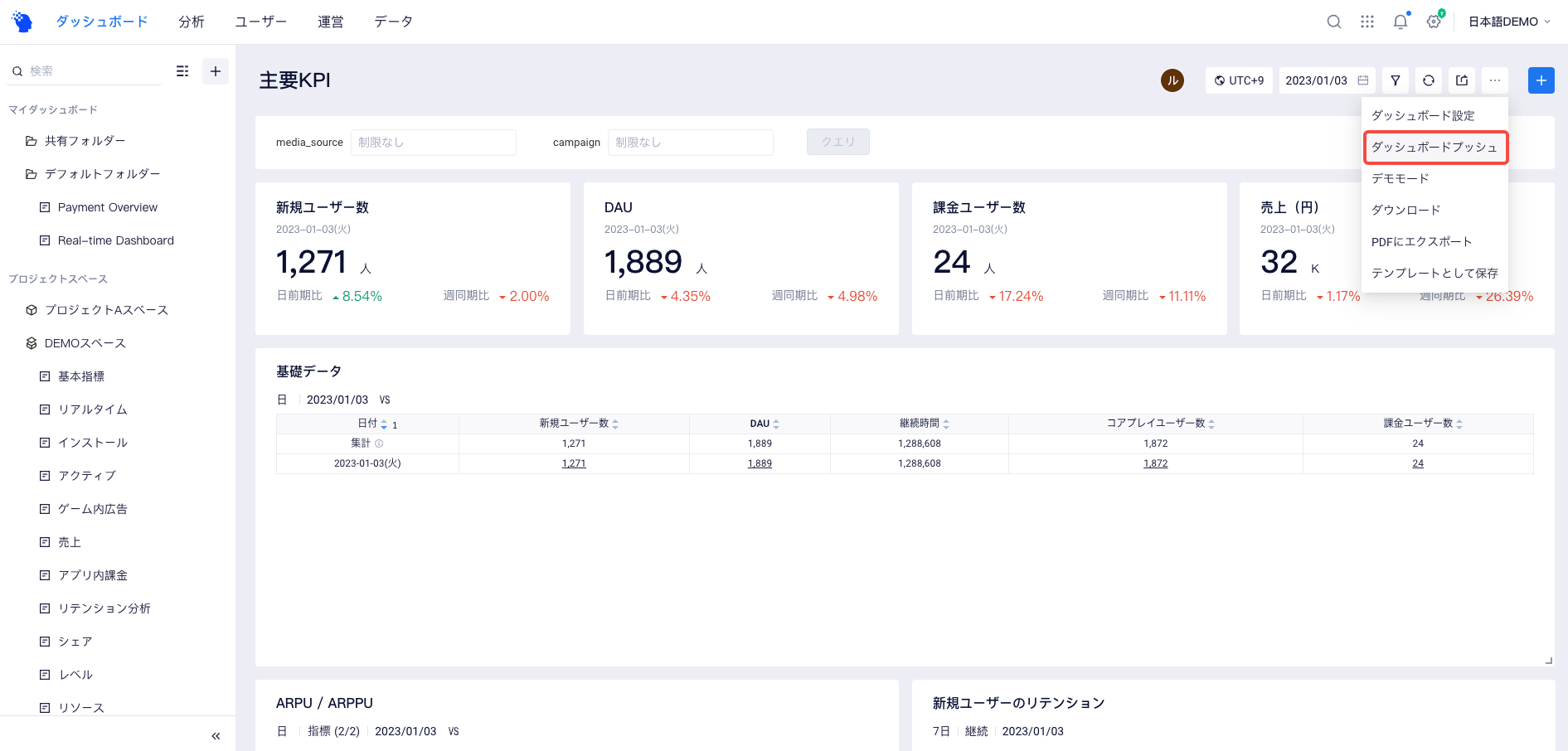Click the sidebar 検索 search field
This screenshot has height=751, width=1568.
tap(91, 71)
